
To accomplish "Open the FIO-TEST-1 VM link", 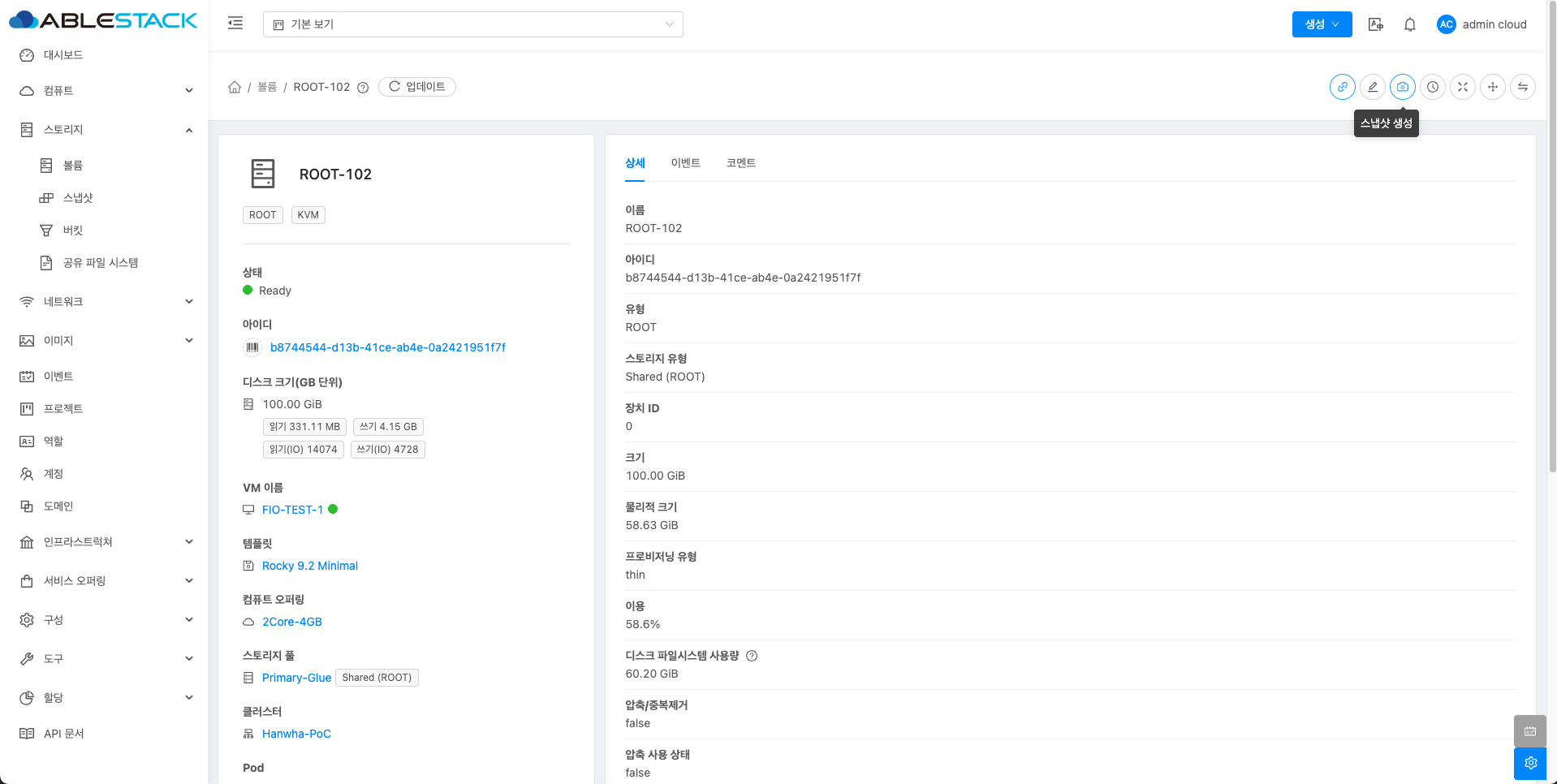I will tap(292, 510).
